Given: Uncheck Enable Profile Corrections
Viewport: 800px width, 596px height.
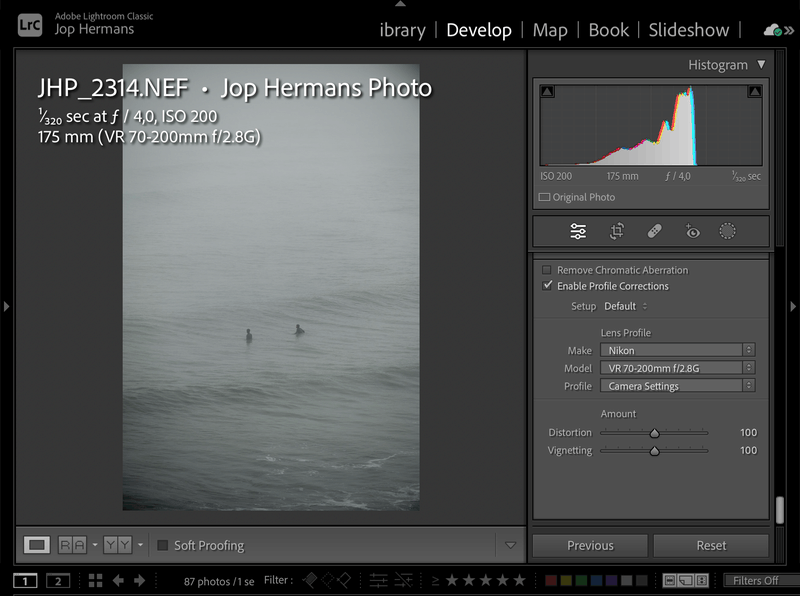Looking at the screenshot, I should coord(547,286).
